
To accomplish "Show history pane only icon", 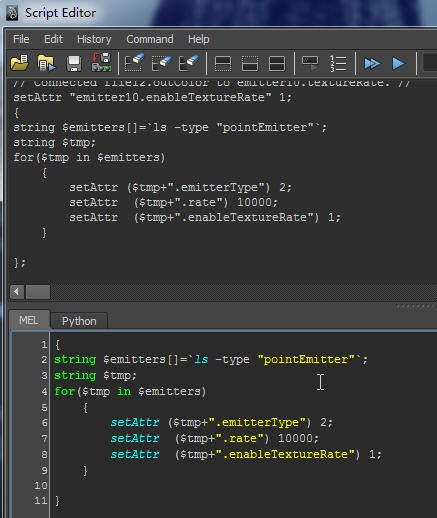I will (x=223, y=64).
